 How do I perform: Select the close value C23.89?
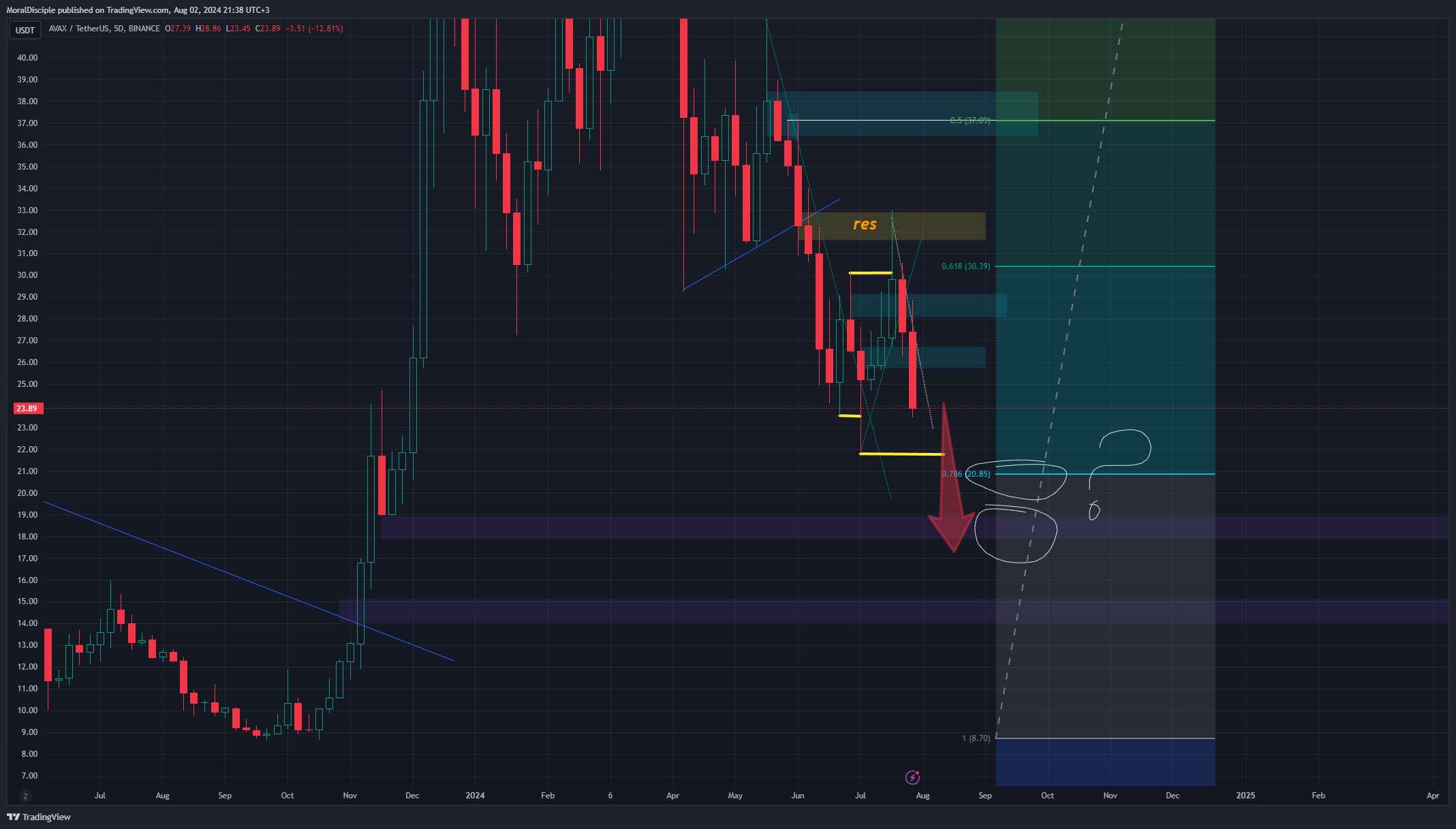pyautogui.click(x=268, y=29)
